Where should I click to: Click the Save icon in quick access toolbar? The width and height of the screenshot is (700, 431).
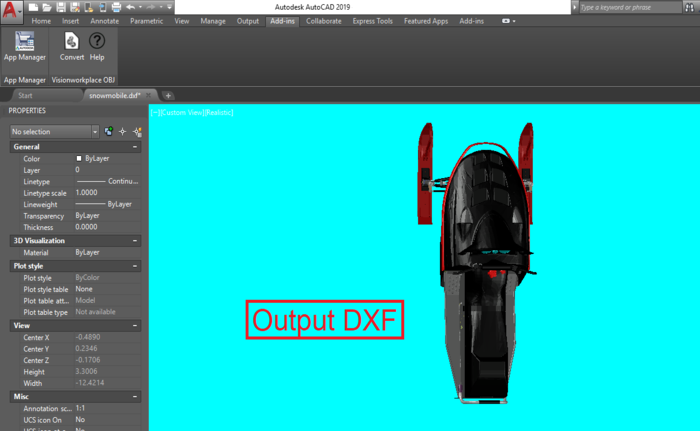[x=61, y=7]
